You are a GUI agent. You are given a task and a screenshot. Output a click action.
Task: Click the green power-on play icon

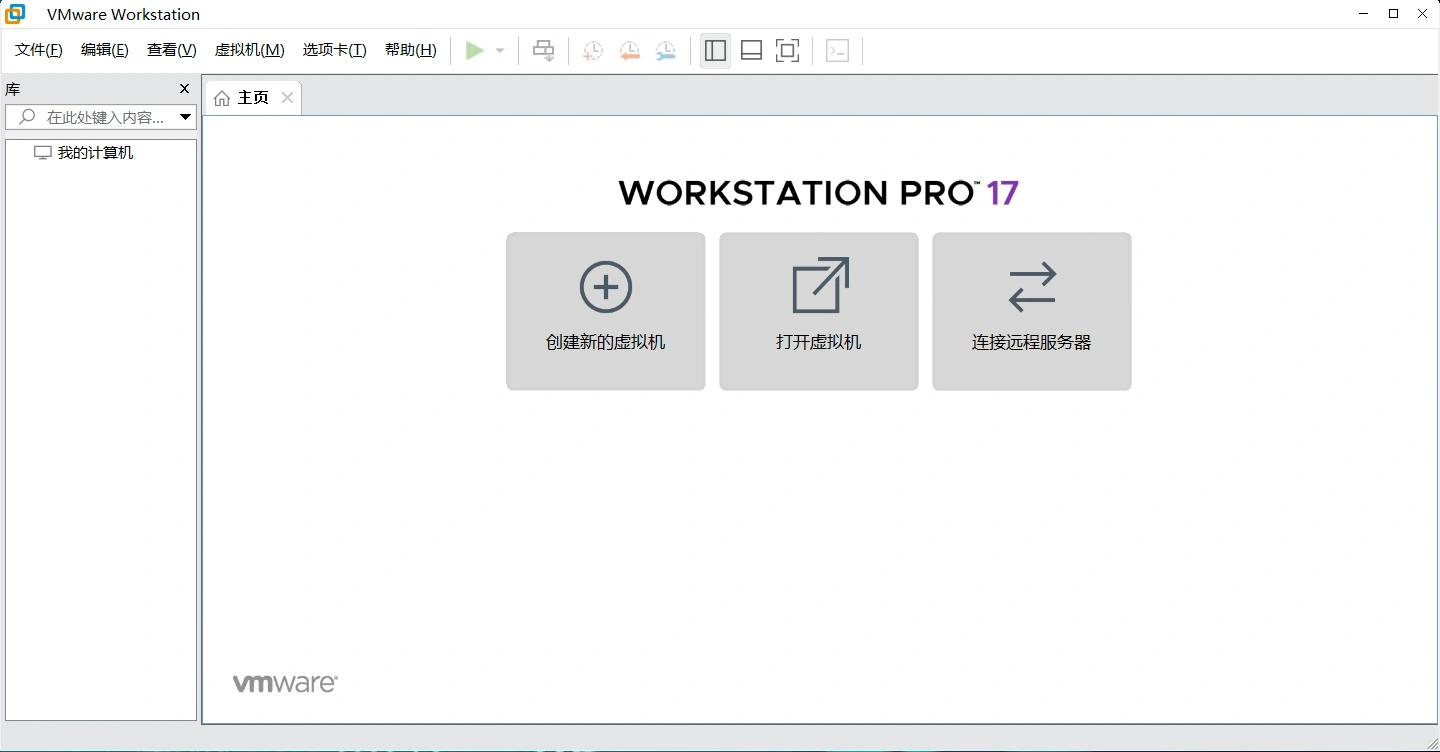pyautogui.click(x=475, y=51)
